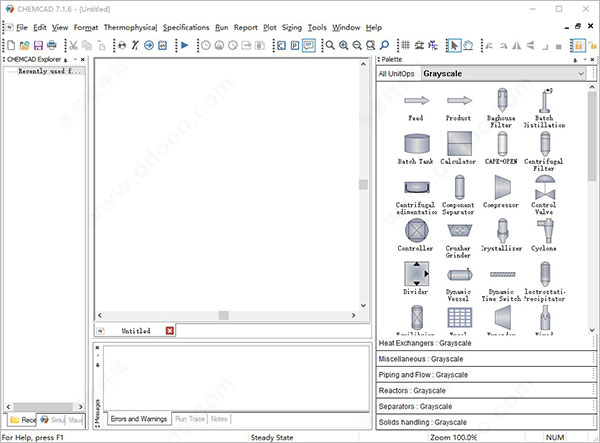Select the Batch Tank UnitOp
Viewport: 600px width, 443px height.
point(416,149)
